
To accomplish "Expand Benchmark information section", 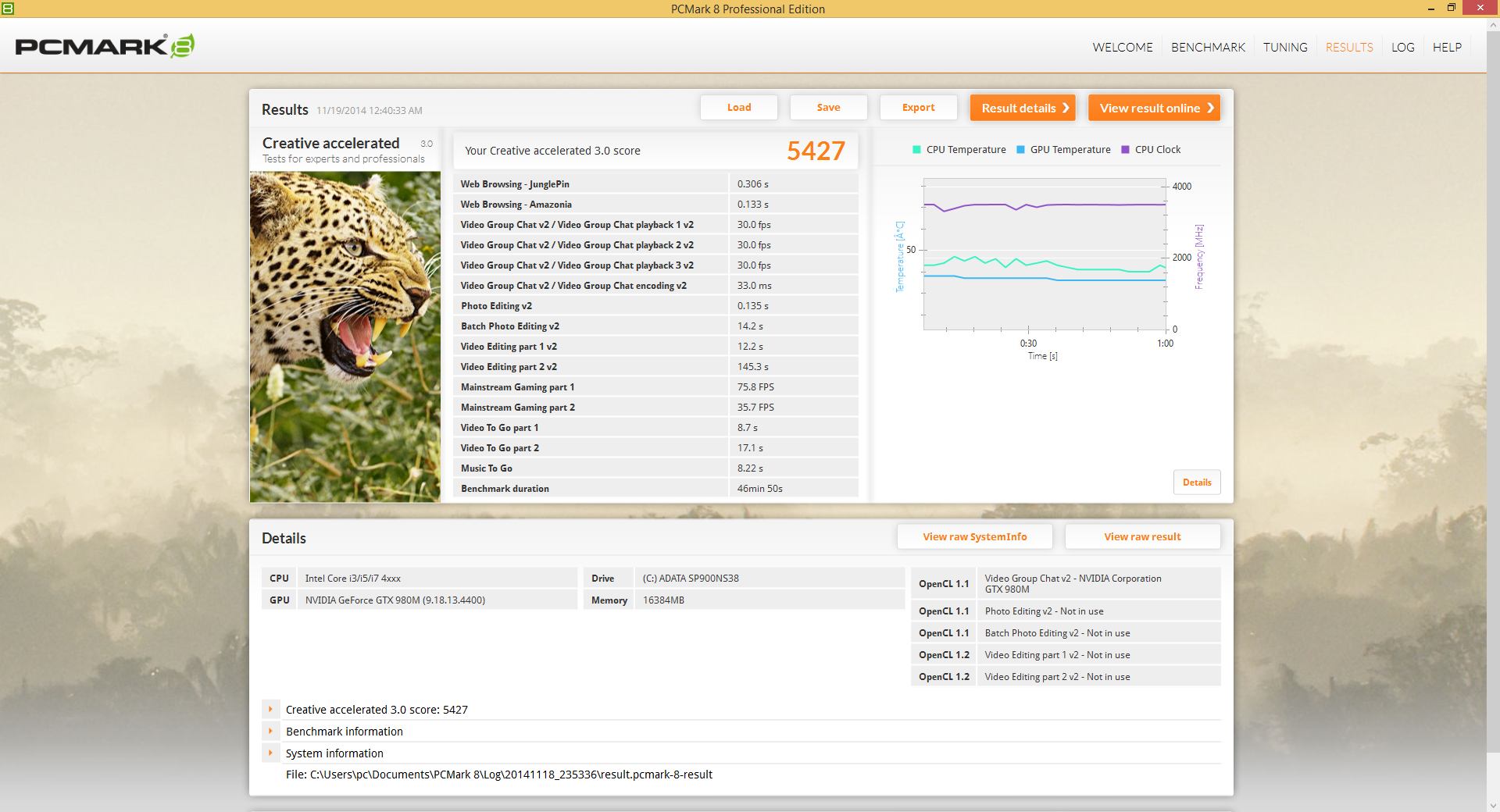I will [270, 731].
